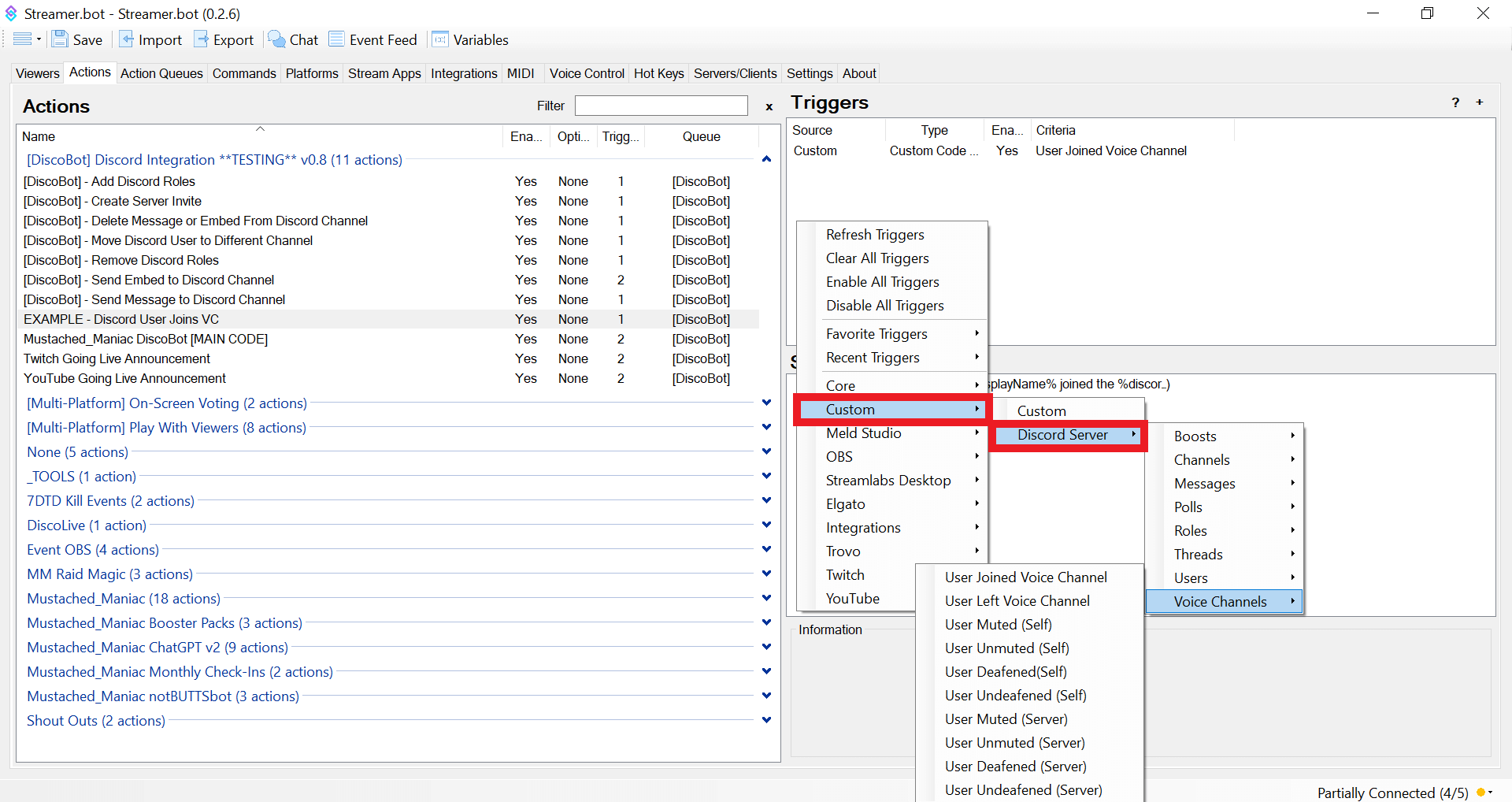
Task: Open the Recent Triggers submenu
Action: tap(891, 358)
